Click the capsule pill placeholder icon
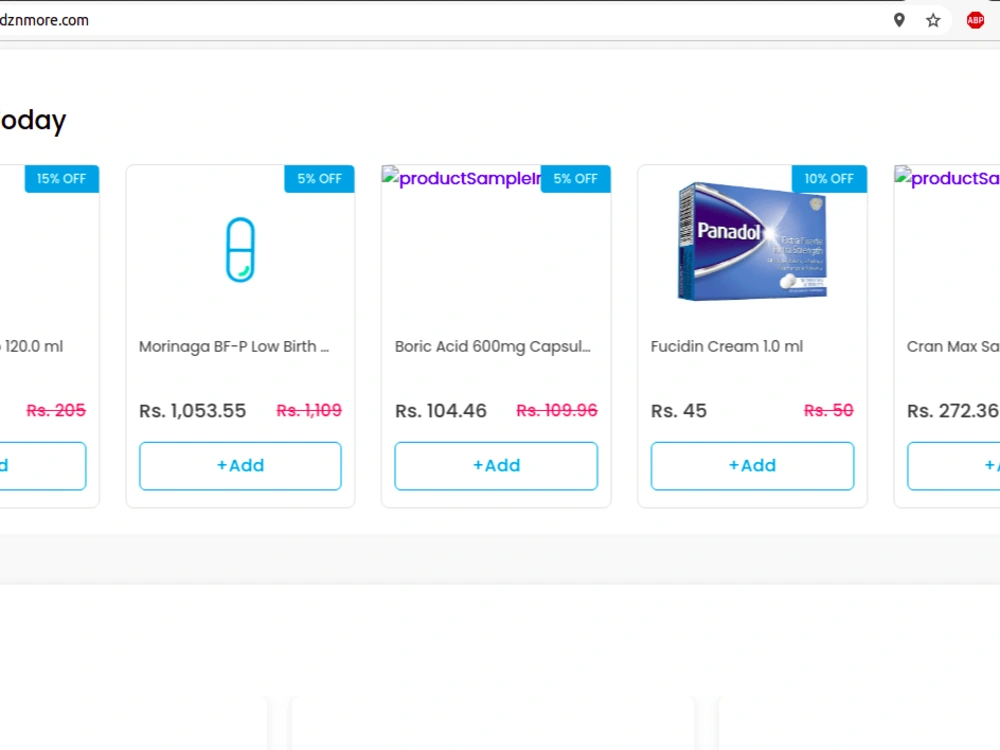The image size is (1000, 750). (x=240, y=250)
